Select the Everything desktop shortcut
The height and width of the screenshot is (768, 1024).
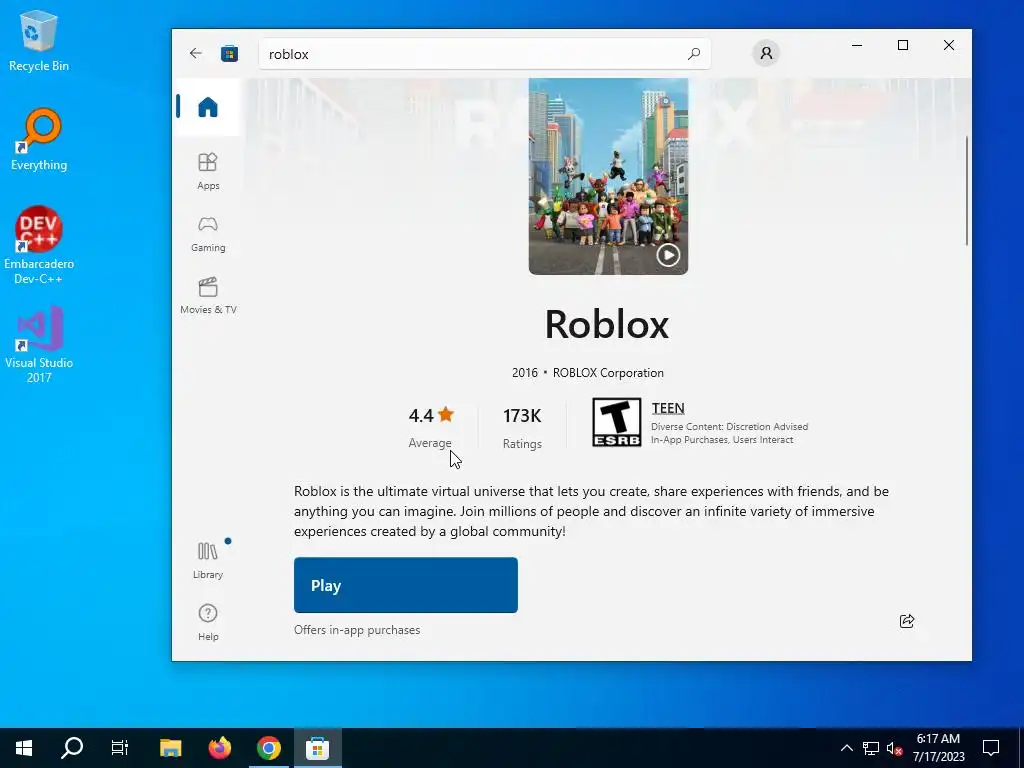[x=39, y=139]
